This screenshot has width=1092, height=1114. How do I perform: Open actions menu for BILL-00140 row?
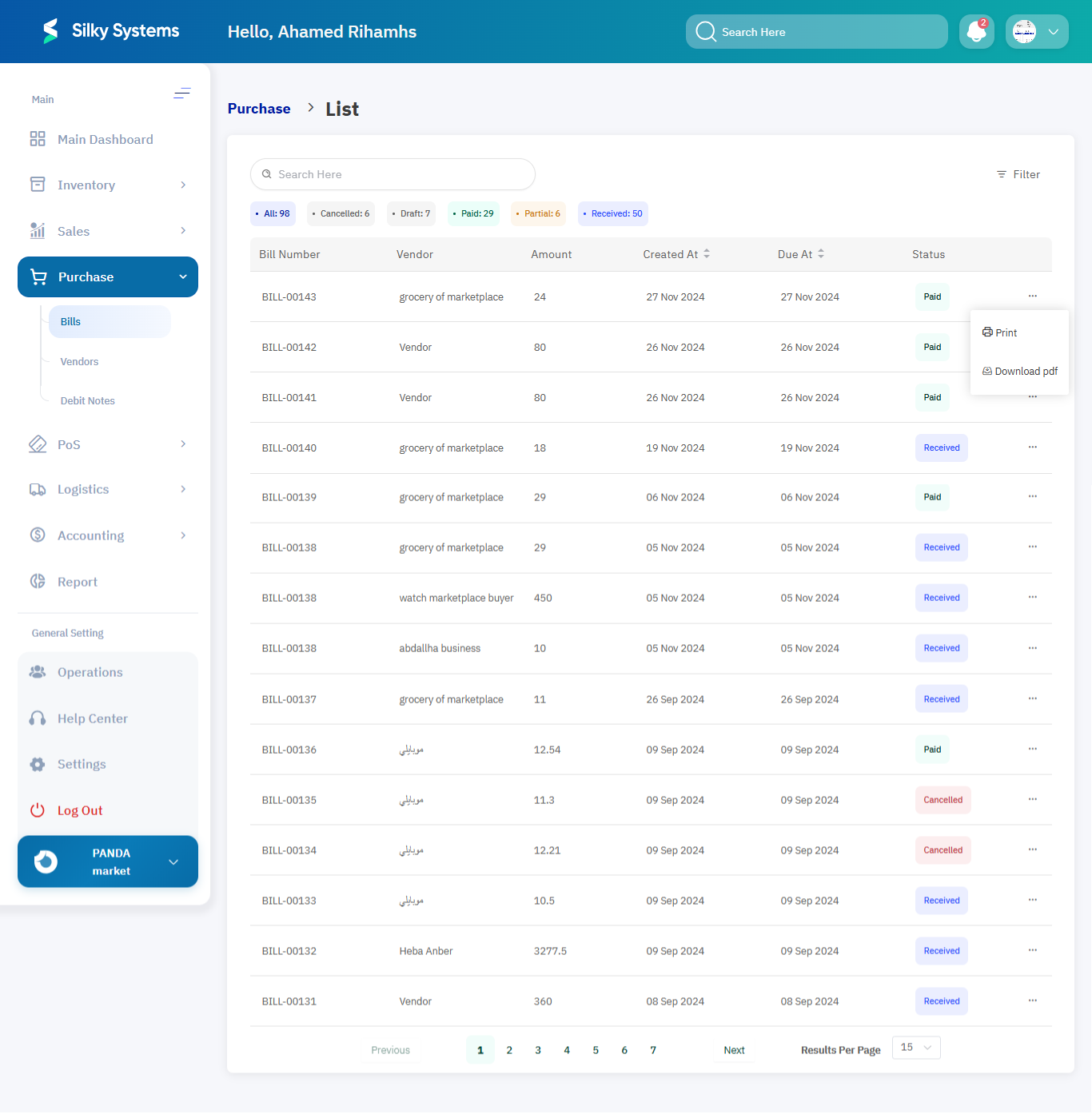(1032, 448)
